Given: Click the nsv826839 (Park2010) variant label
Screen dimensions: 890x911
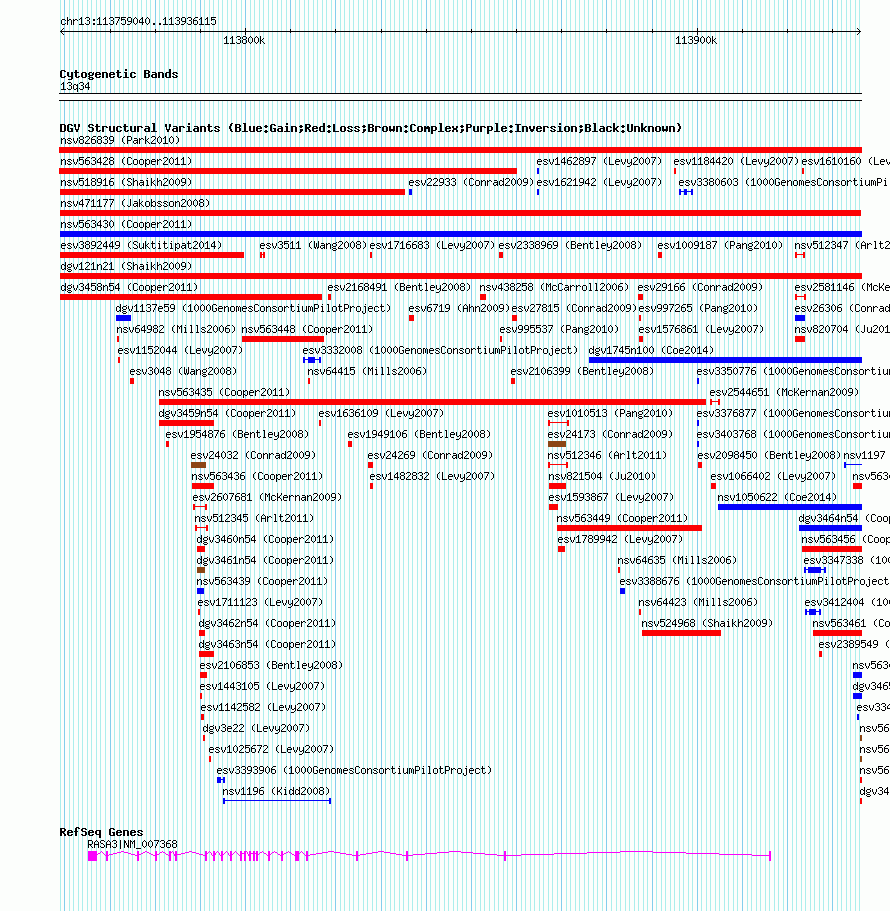Looking at the screenshot, I should click(x=120, y=140).
